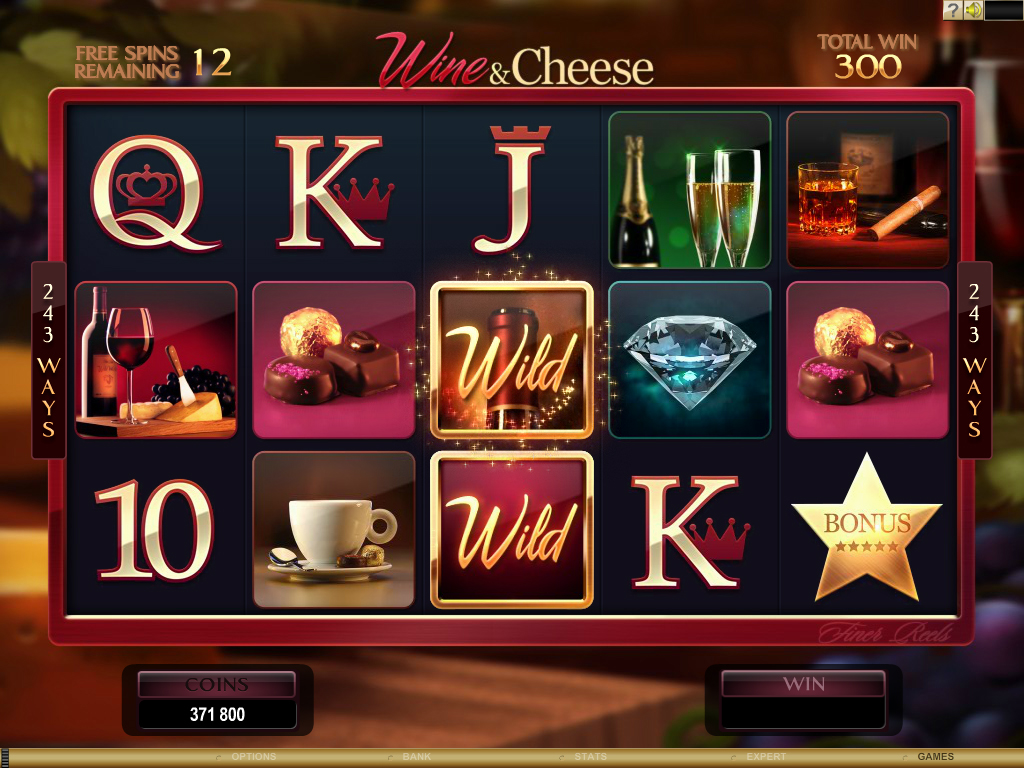The image size is (1024, 768).
Task: Click the bottom Wild symbol in the third reel
Action: [512, 530]
